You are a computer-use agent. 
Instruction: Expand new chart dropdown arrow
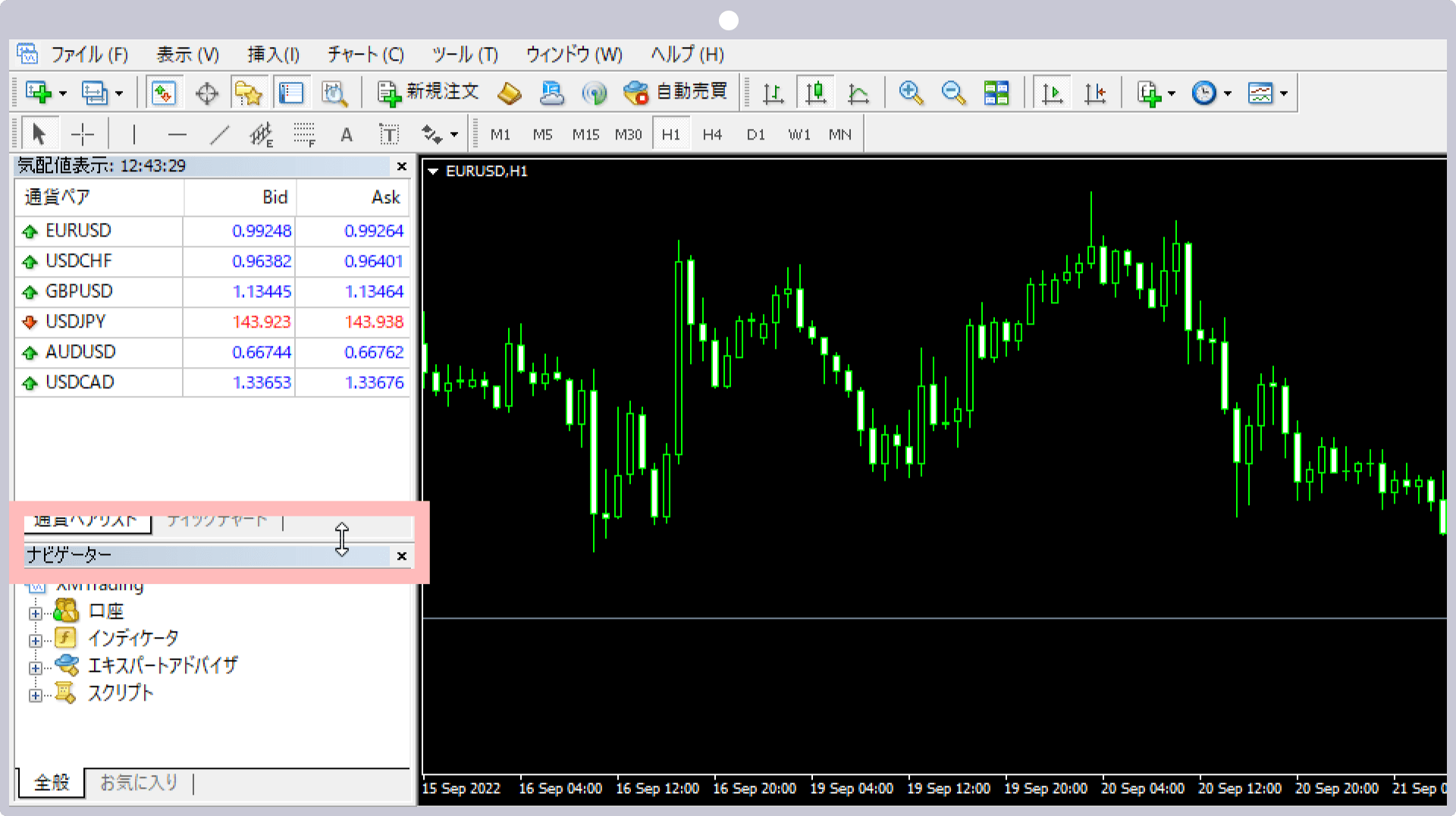click(x=63, y=94)
